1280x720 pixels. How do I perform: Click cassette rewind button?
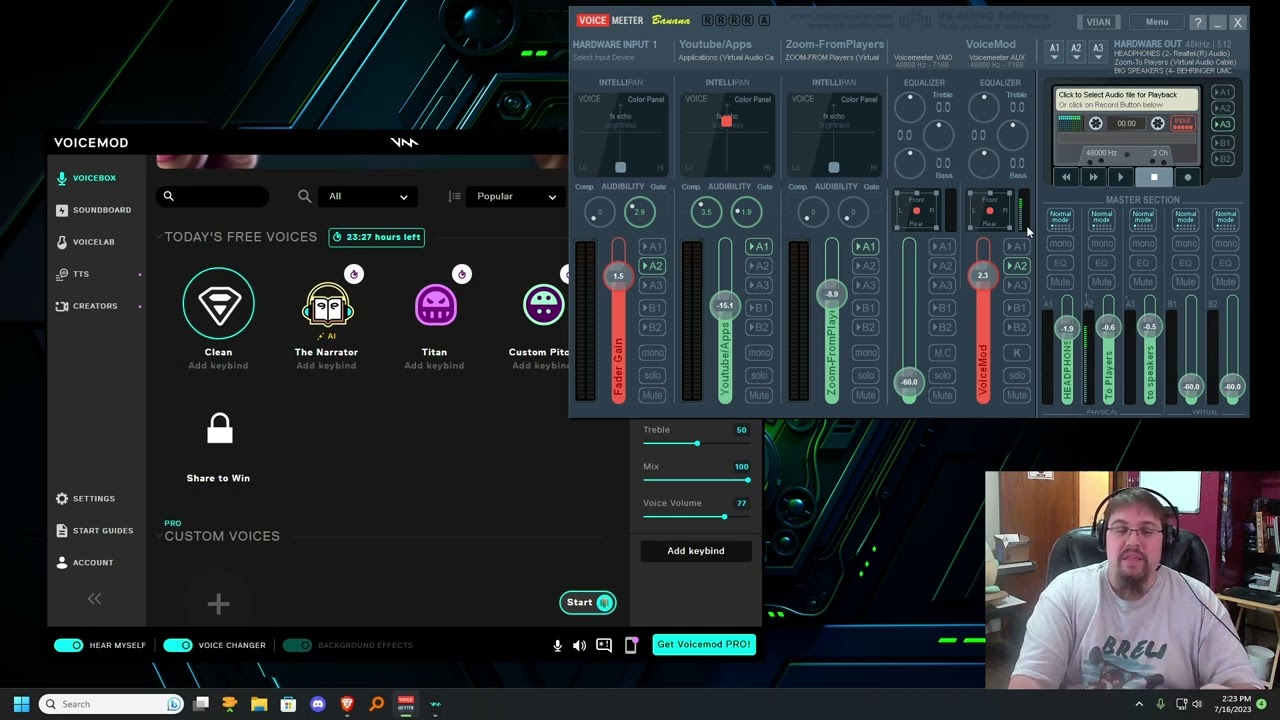click(1066, 177)
